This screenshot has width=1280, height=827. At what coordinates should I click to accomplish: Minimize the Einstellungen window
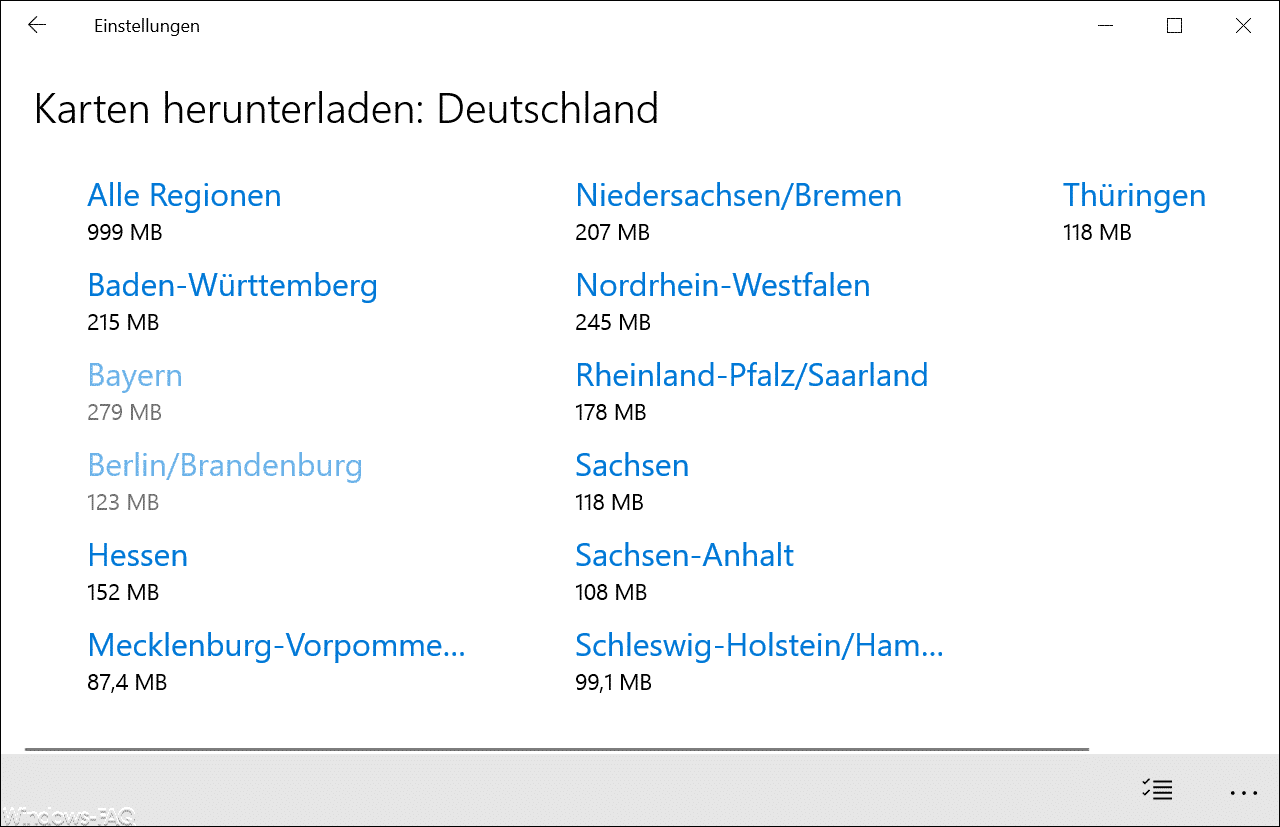pos(1105,26)
